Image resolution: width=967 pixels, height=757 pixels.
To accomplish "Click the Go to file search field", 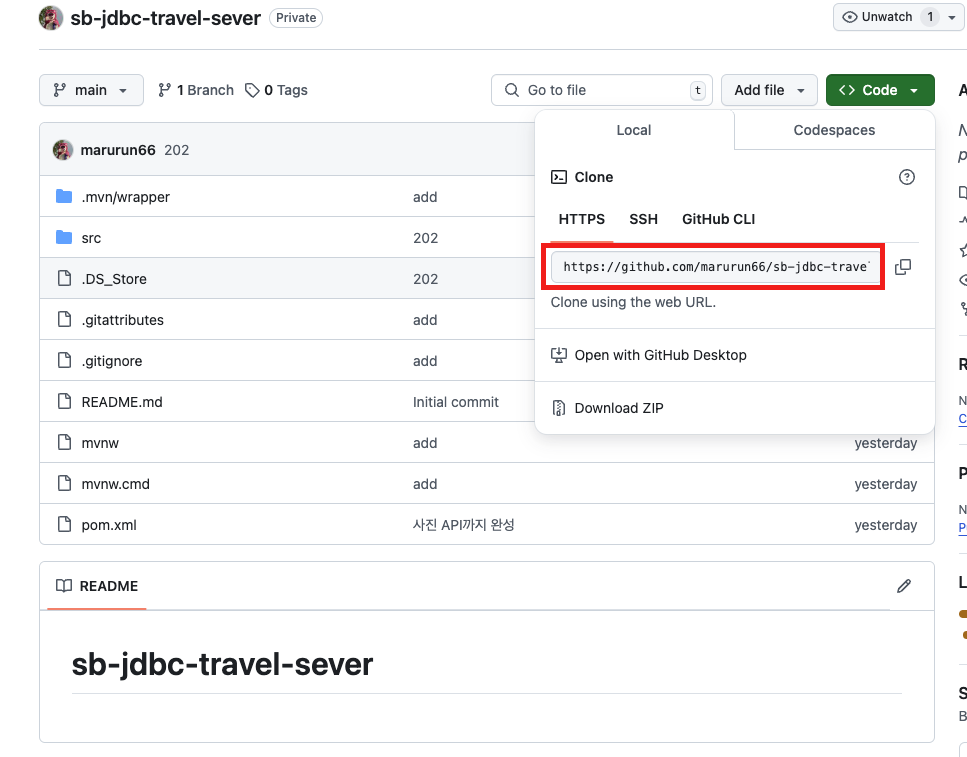I will (x=602, y=90).
